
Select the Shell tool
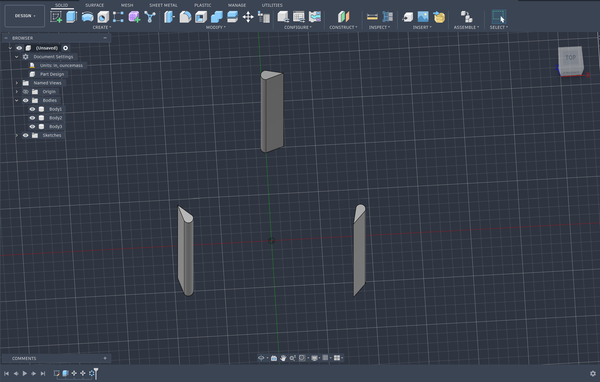(x=201, y=17)
